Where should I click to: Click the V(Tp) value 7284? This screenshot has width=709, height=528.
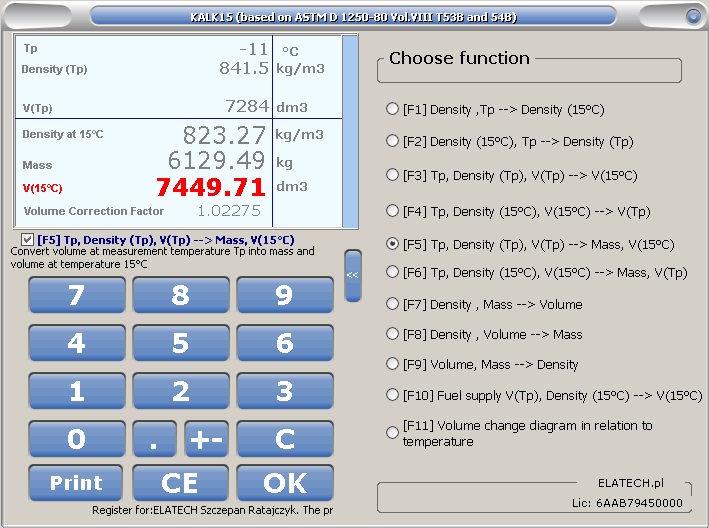(247, 106)
